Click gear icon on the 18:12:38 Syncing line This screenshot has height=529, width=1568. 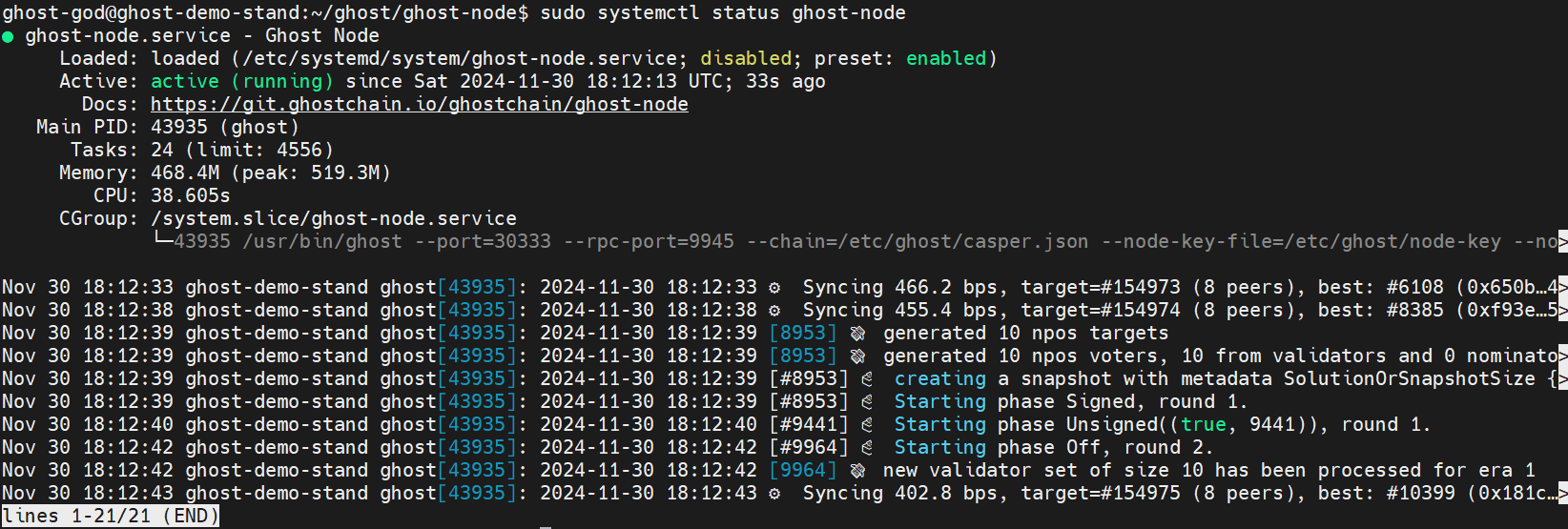(x=774, y=311)
